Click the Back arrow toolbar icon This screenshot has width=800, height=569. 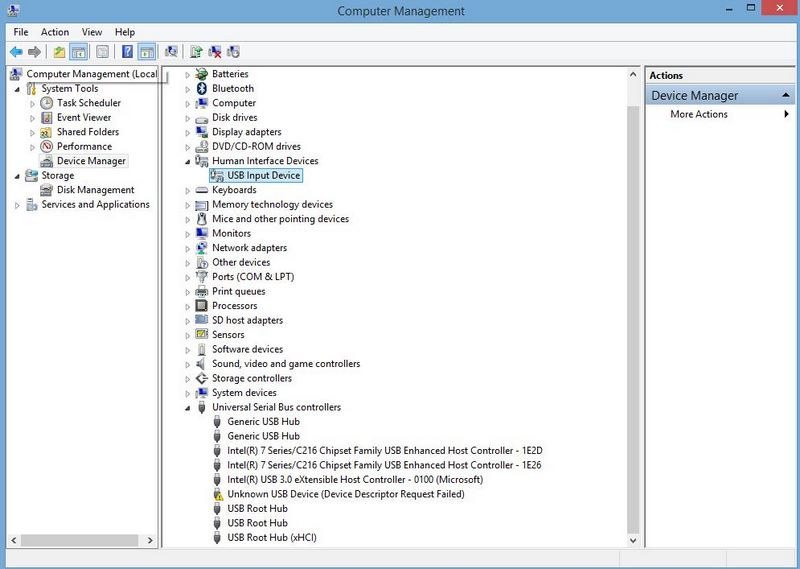16,52
